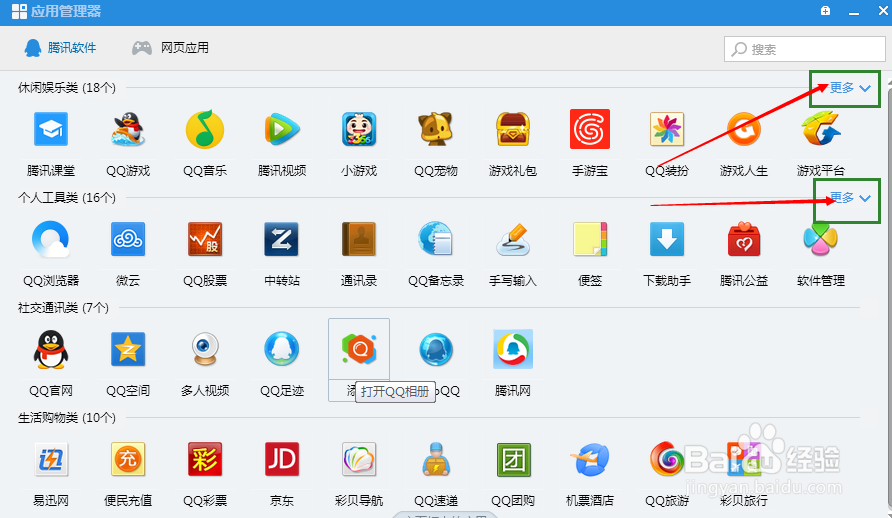Image resolution: width=892 pixels, height=518 pixels.
Task: Open QQ装扮 pinwheel icon
Action: tap(667, 130)
